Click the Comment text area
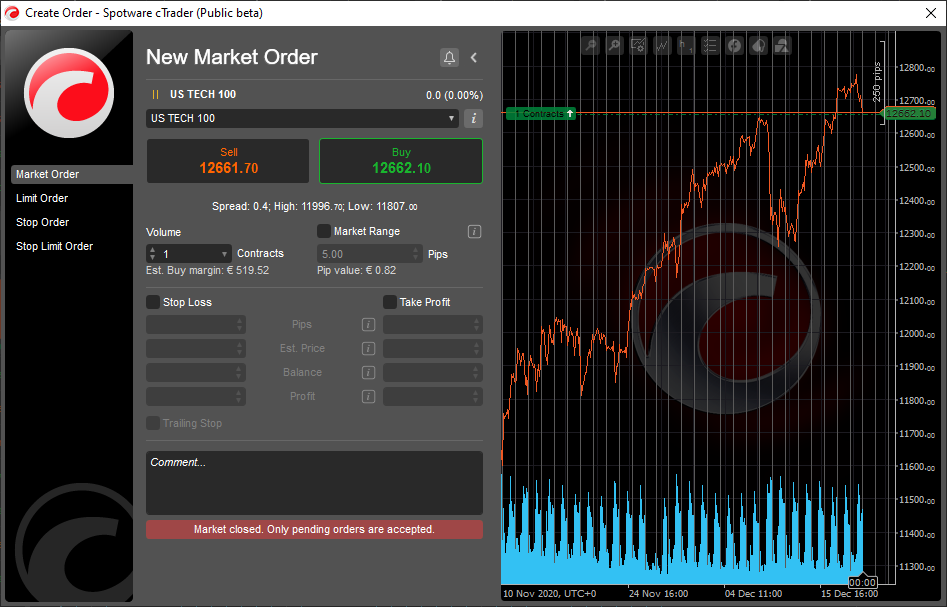Image resolution: width=947 pixels, height=607 pixels. (x=314, y=483)
